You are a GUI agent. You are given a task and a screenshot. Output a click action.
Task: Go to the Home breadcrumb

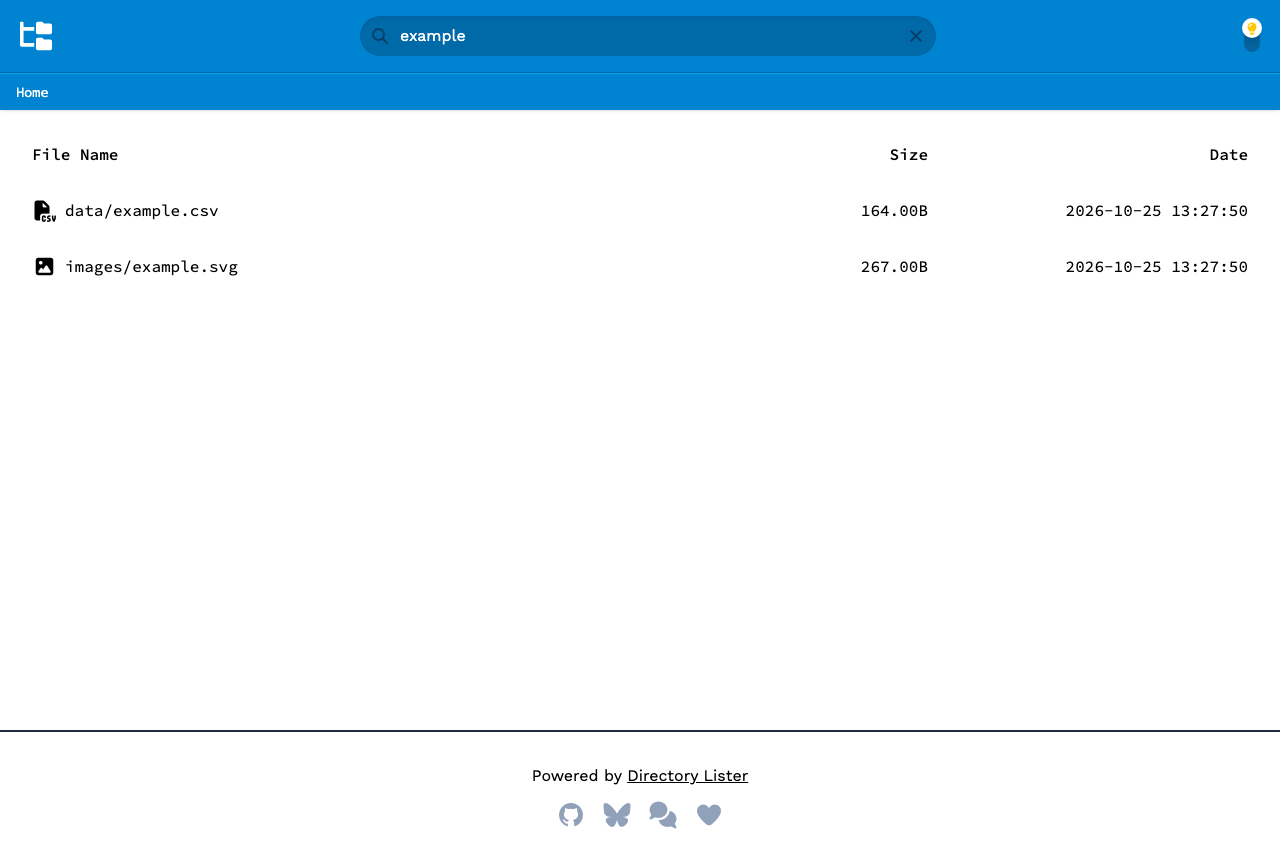click(x=32, y=92)
